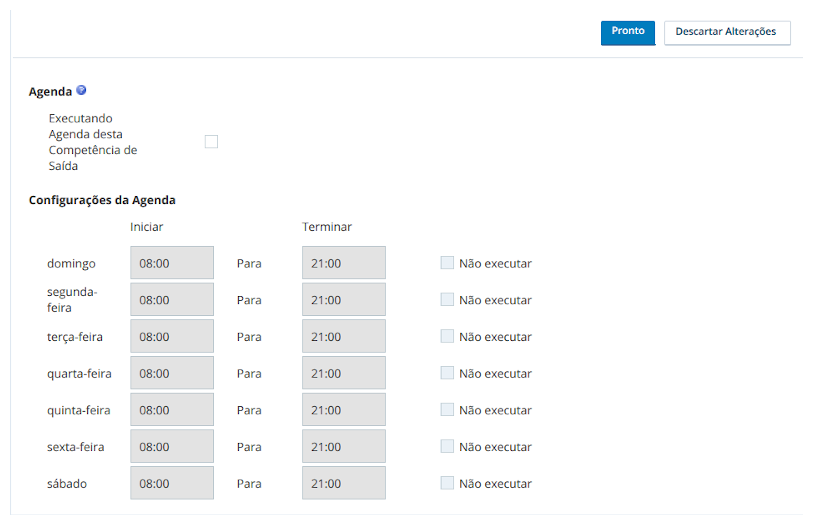Select terça-feira end time field
Viewport: 814px width, 526px height.
(344, 336)
